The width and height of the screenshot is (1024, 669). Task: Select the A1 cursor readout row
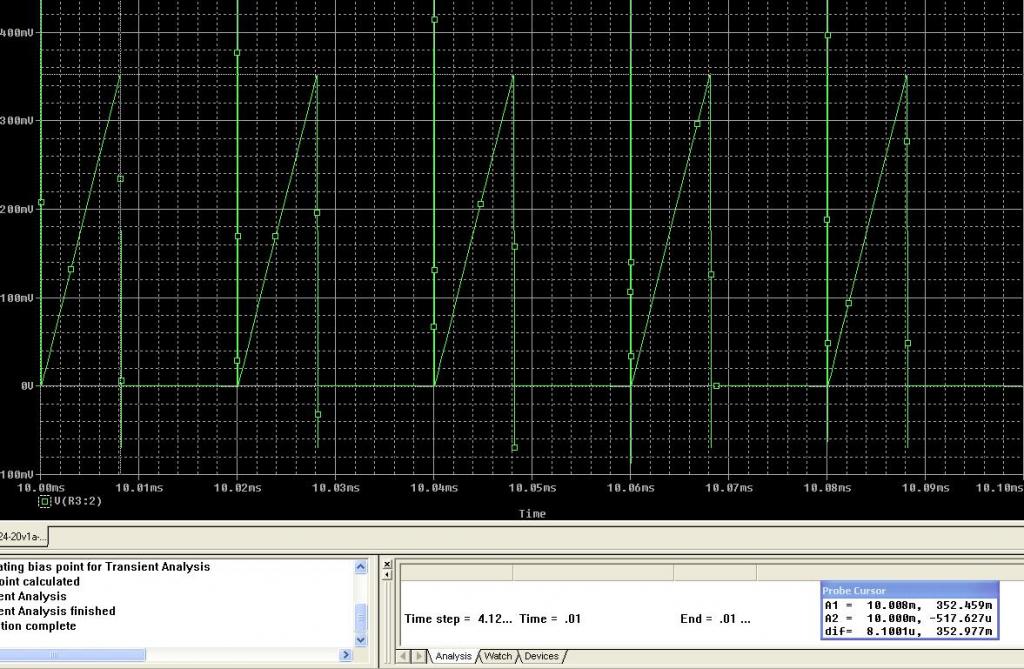point(908,605)
